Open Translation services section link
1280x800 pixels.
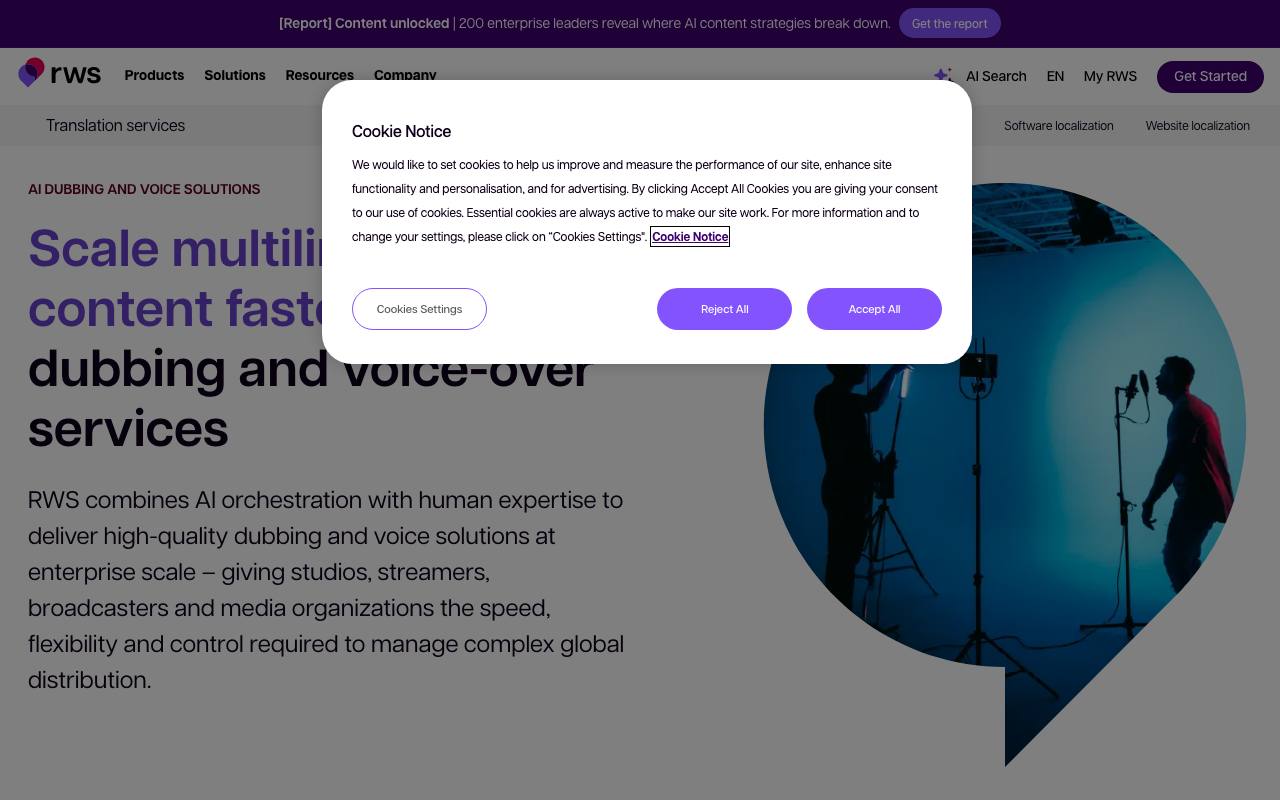(115, 125)
